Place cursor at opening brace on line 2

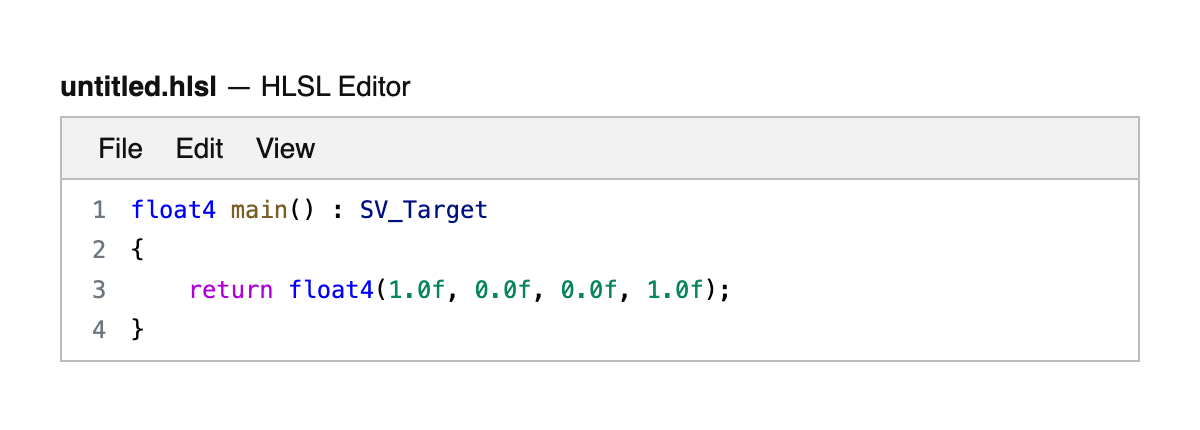click(138, 250)
